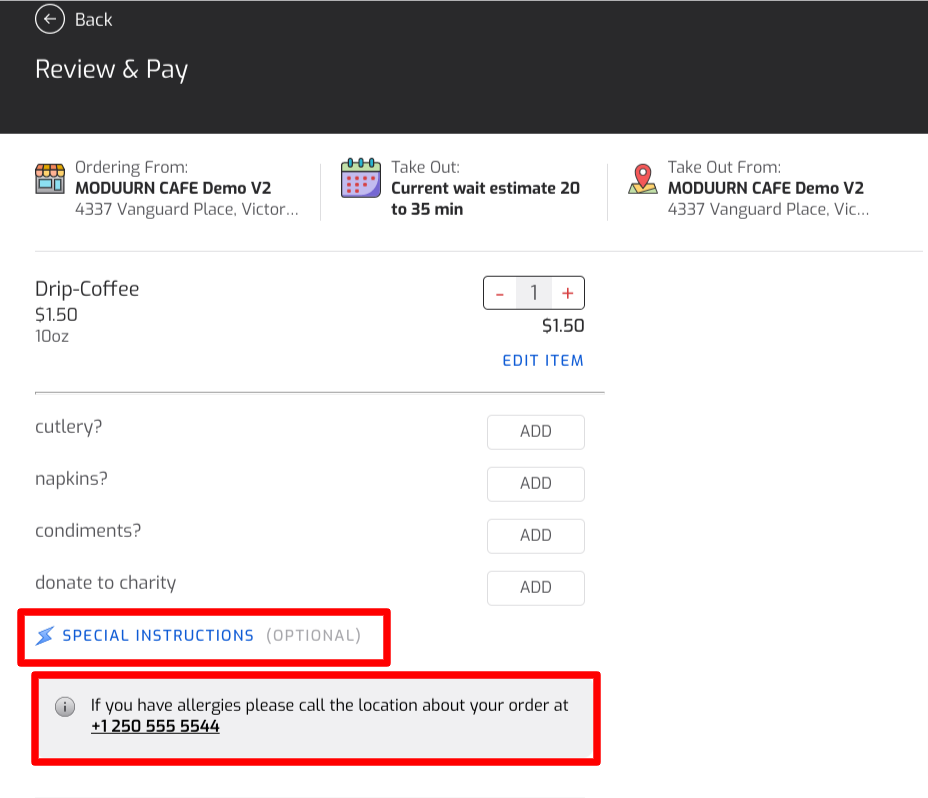
Task: Click the Drip-Coffee item name
Action: pos(87,289)
